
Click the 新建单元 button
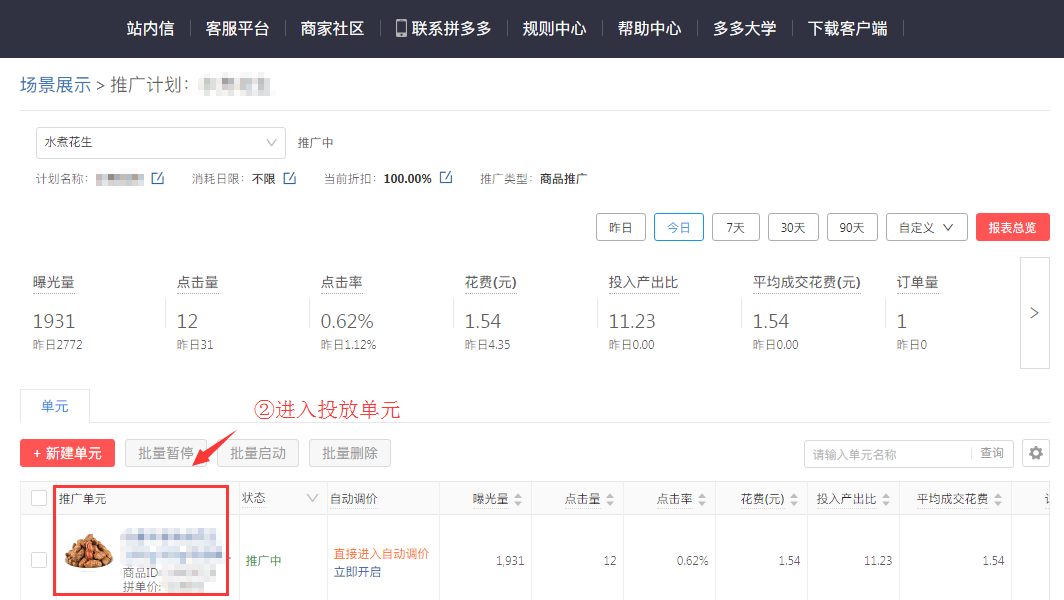point(67,453)
